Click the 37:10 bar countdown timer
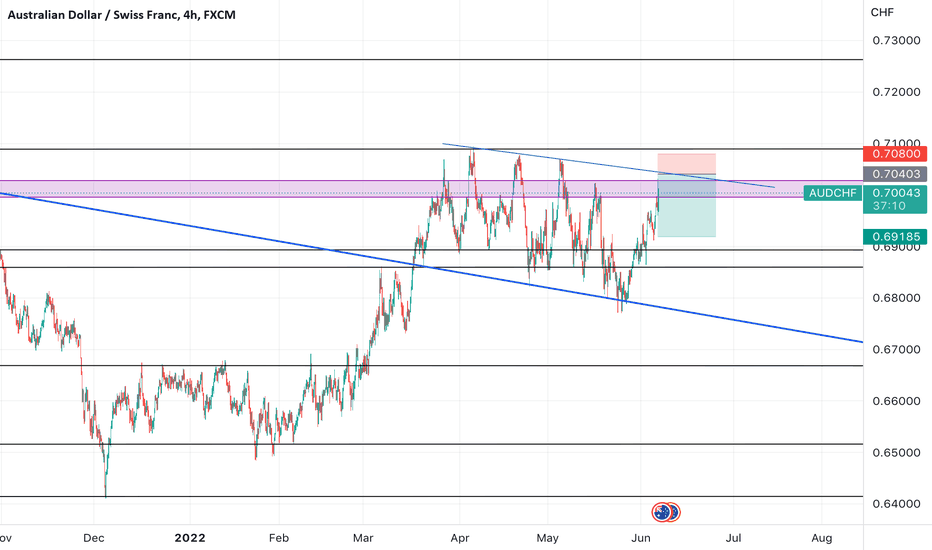Screen dimensions: 932x550 (x=889, y=206)
